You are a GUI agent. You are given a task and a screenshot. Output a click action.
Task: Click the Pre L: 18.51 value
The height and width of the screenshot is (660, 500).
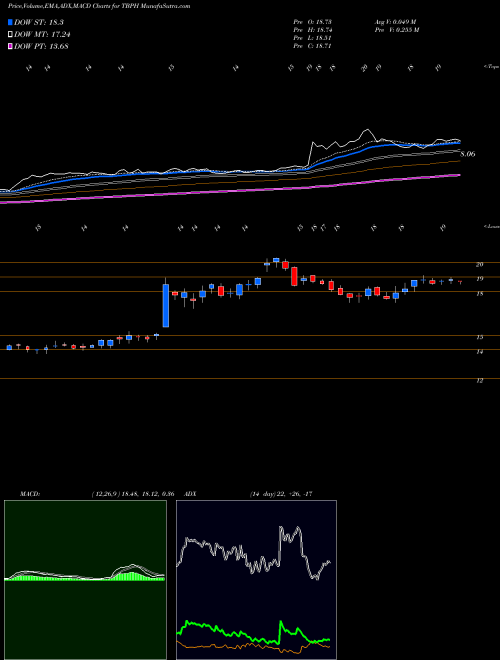[313, 38]
